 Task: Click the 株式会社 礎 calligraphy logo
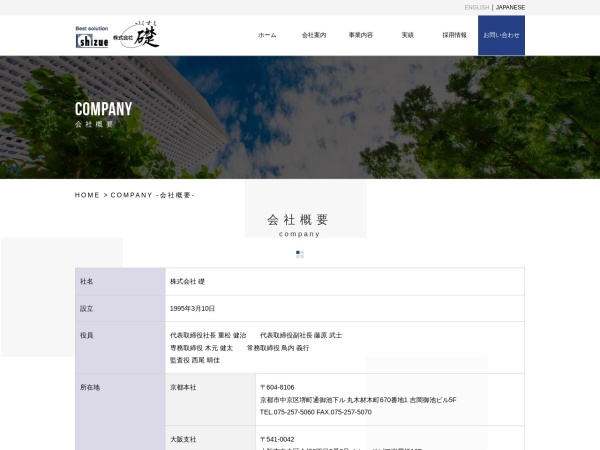[x=136, y=34]
